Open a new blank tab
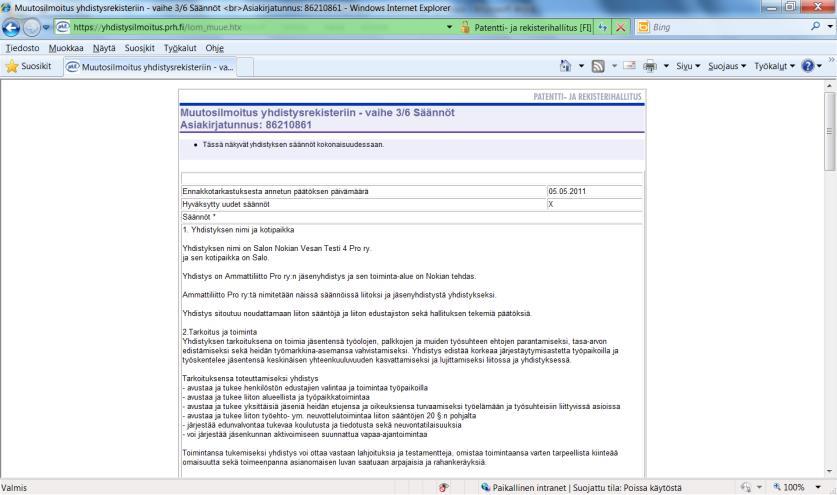The image size is (837, 495). [x=245, y=67]
